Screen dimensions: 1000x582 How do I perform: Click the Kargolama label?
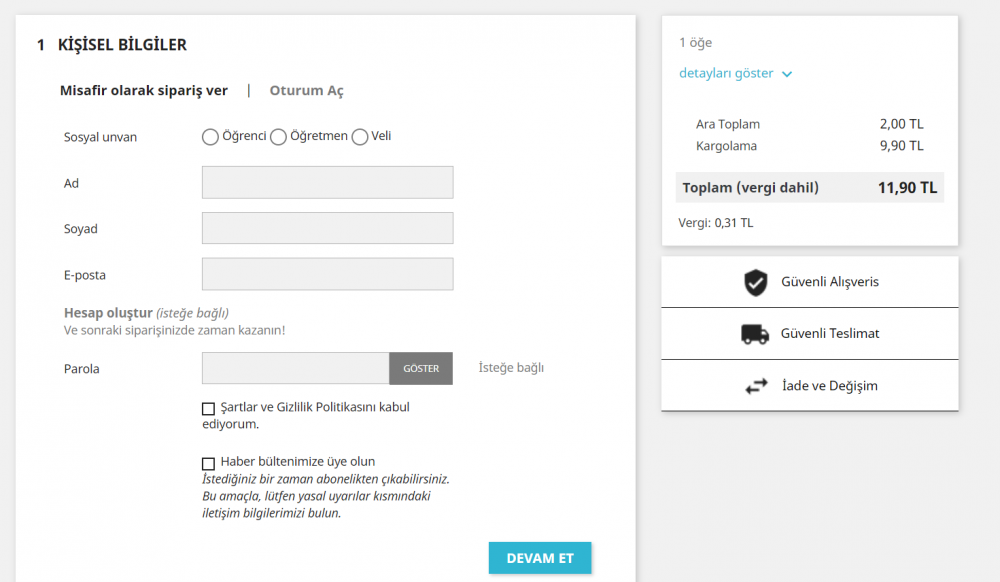726,146
